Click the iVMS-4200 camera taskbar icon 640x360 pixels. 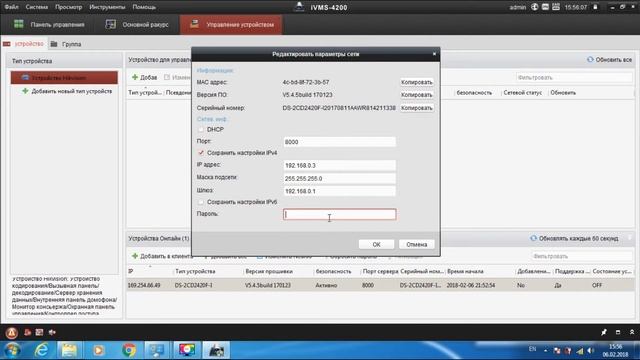tap(216, 350)
